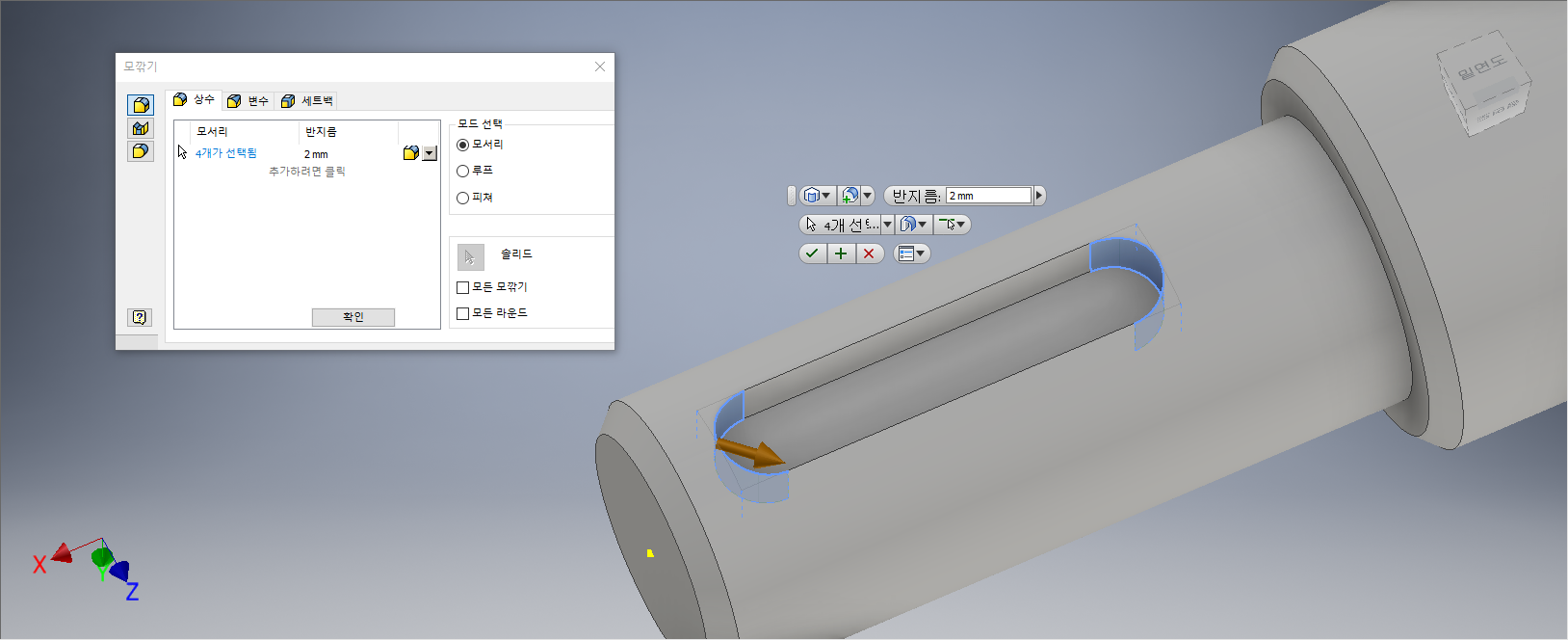Click the 4개가 선택됨 edge selection row
The image size is (1568, 640).
click(225, 153)
